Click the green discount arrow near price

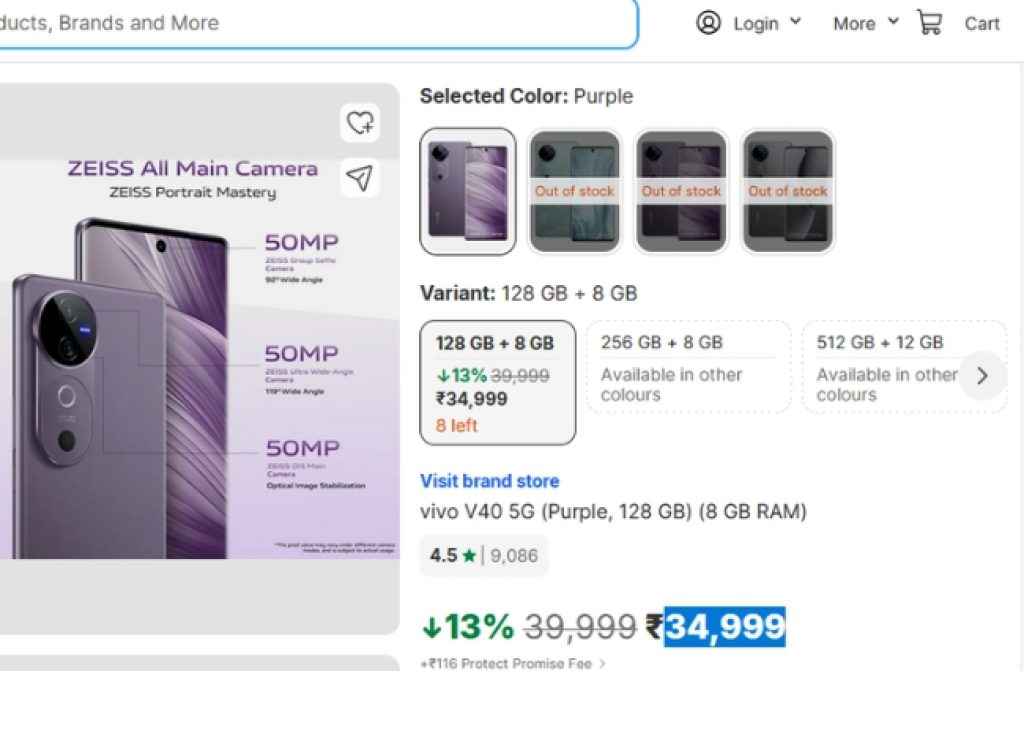[431, 628]
